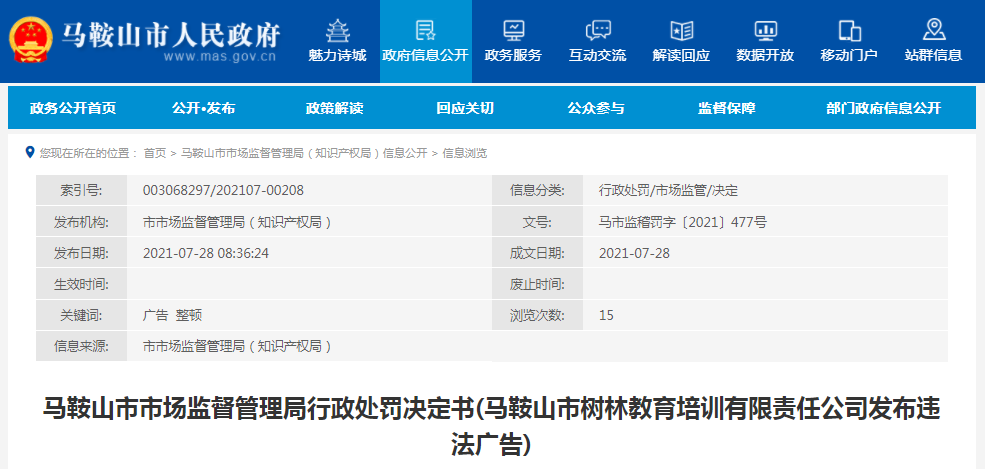Click the 发布机构 label cell

pyautogui.click(x=82, y=222)
